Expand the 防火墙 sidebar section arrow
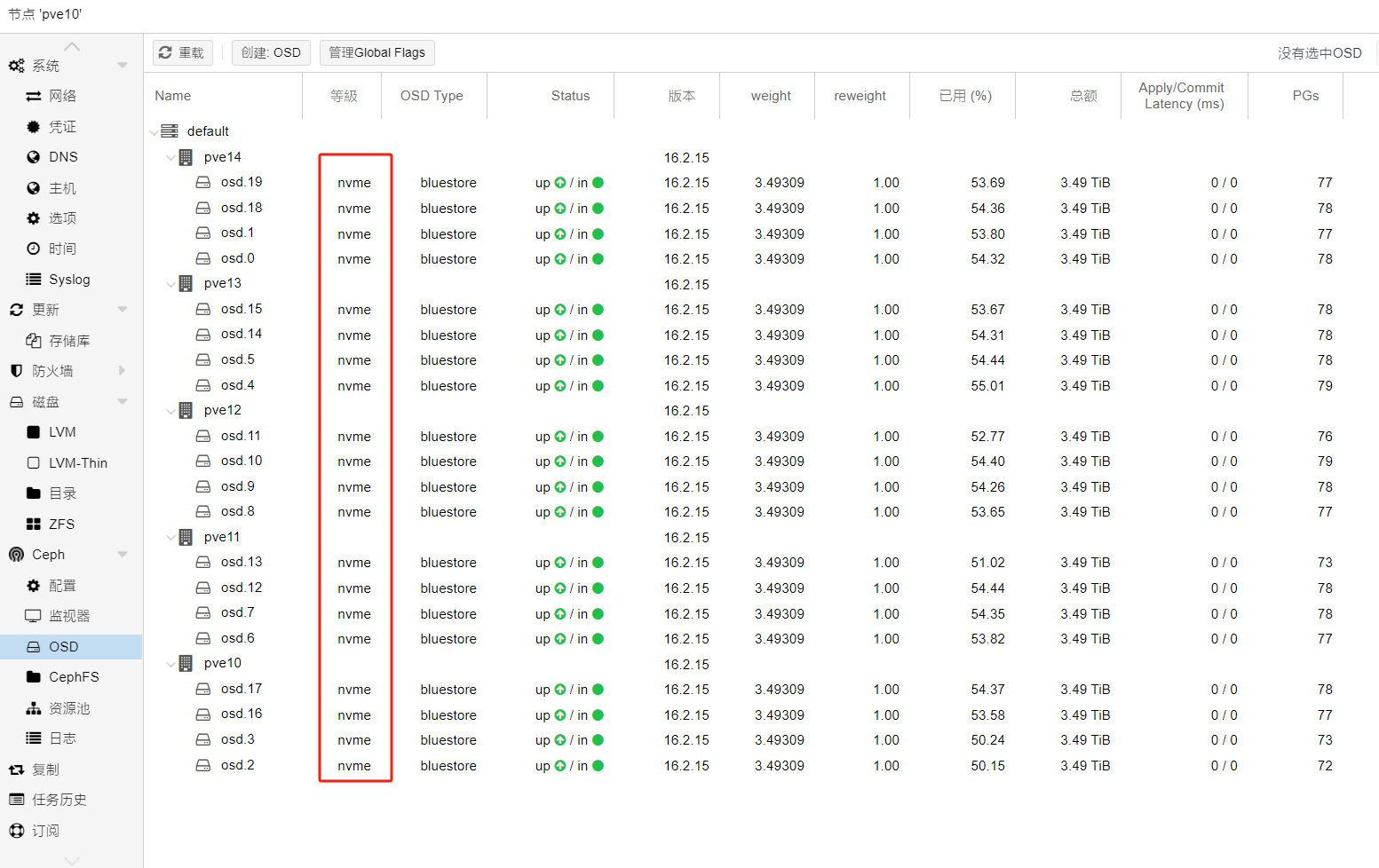The width and height of the screenshot is (1379, 868). tap(123, 370)
